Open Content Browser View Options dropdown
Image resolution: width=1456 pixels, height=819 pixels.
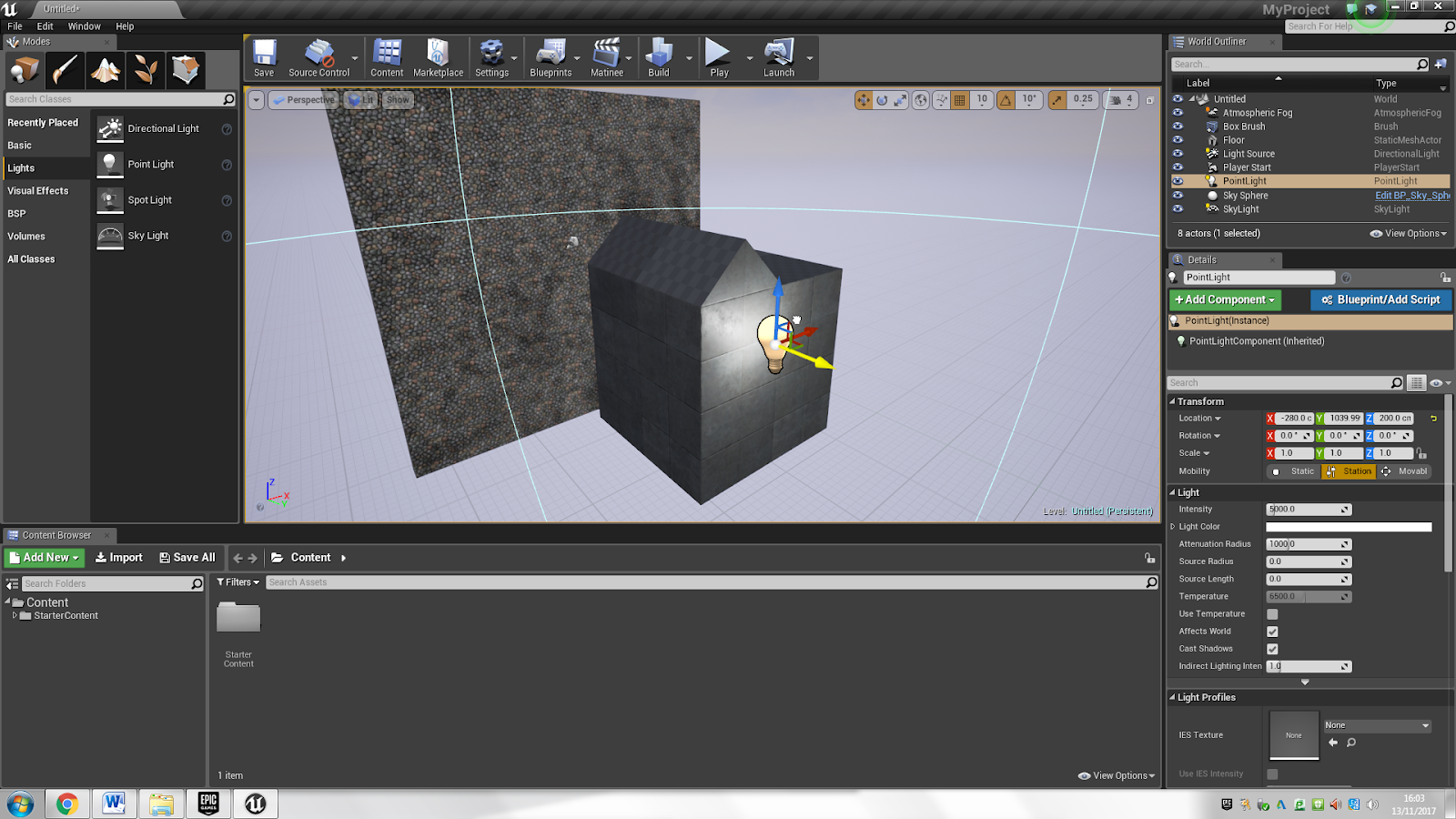pyautogui.click(x=1117, y=776)
